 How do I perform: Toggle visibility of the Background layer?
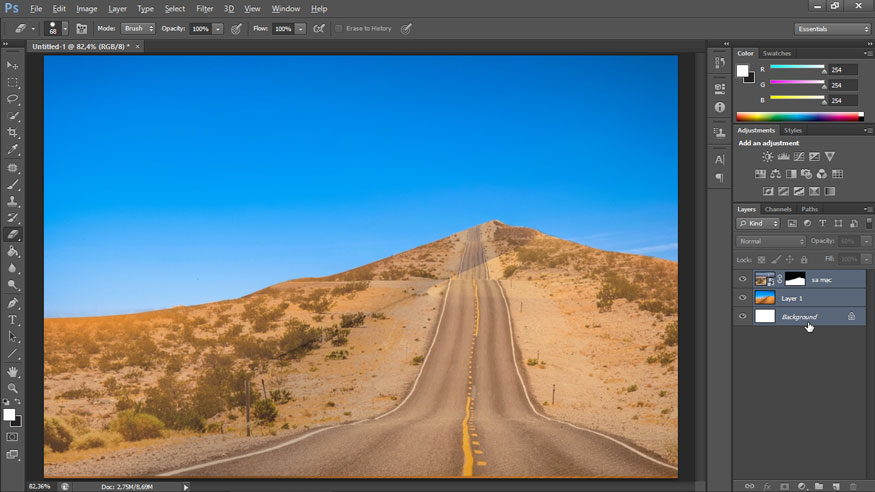742,317
